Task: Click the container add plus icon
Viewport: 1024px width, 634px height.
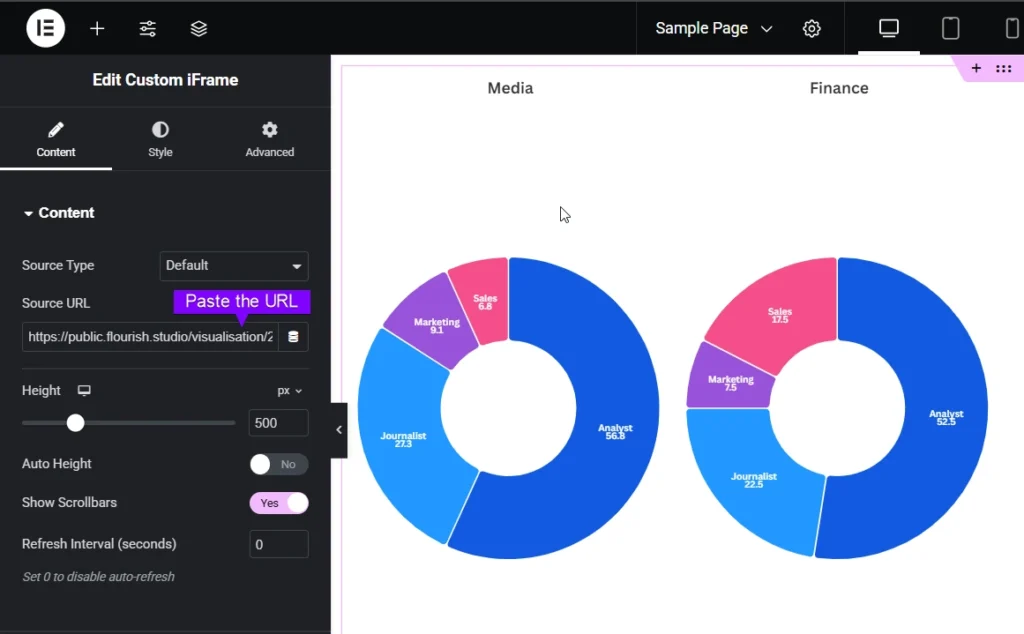Action: (x=976, y=69)
